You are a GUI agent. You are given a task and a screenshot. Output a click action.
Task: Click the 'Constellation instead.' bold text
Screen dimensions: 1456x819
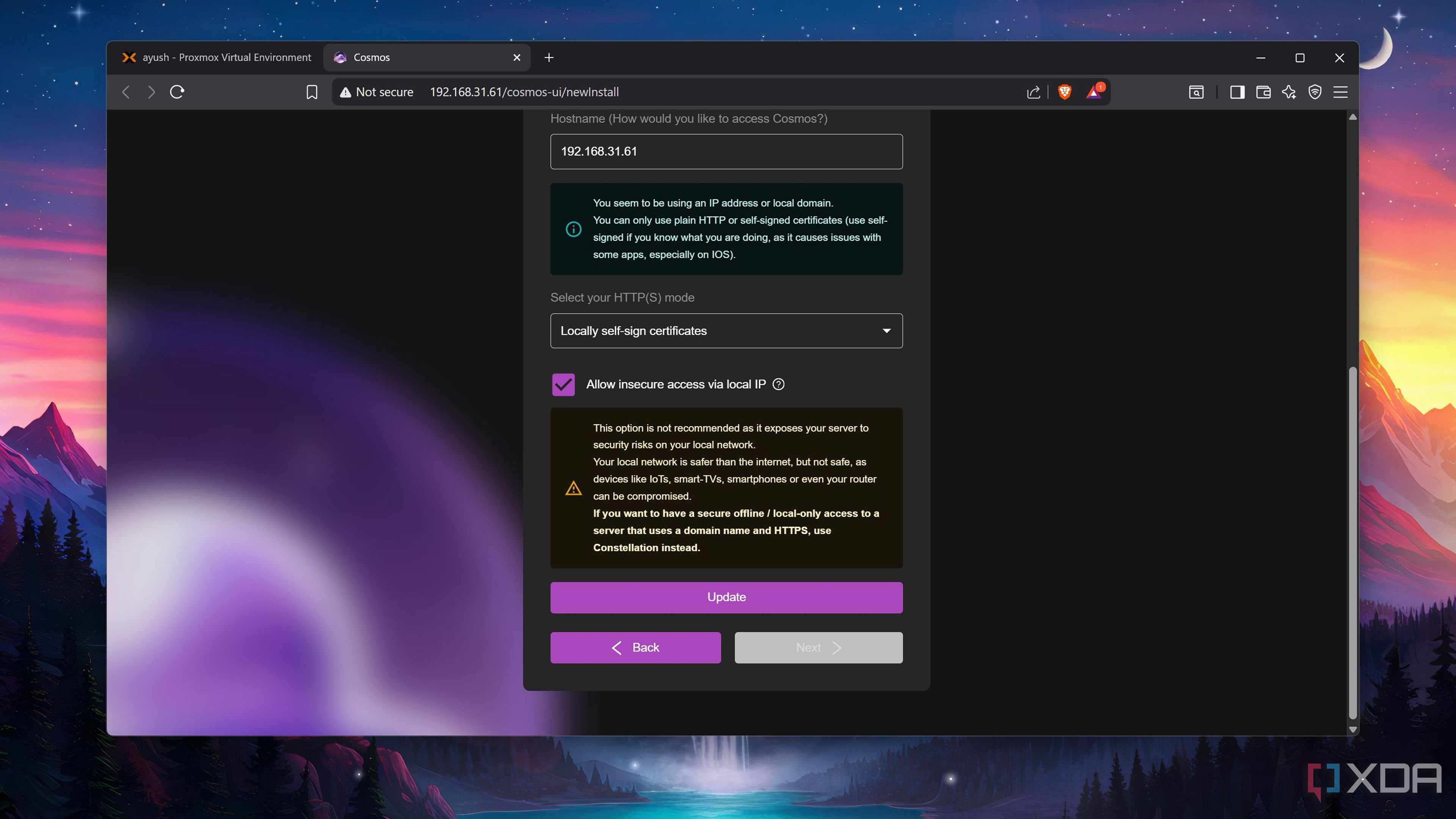click(646, 548)
